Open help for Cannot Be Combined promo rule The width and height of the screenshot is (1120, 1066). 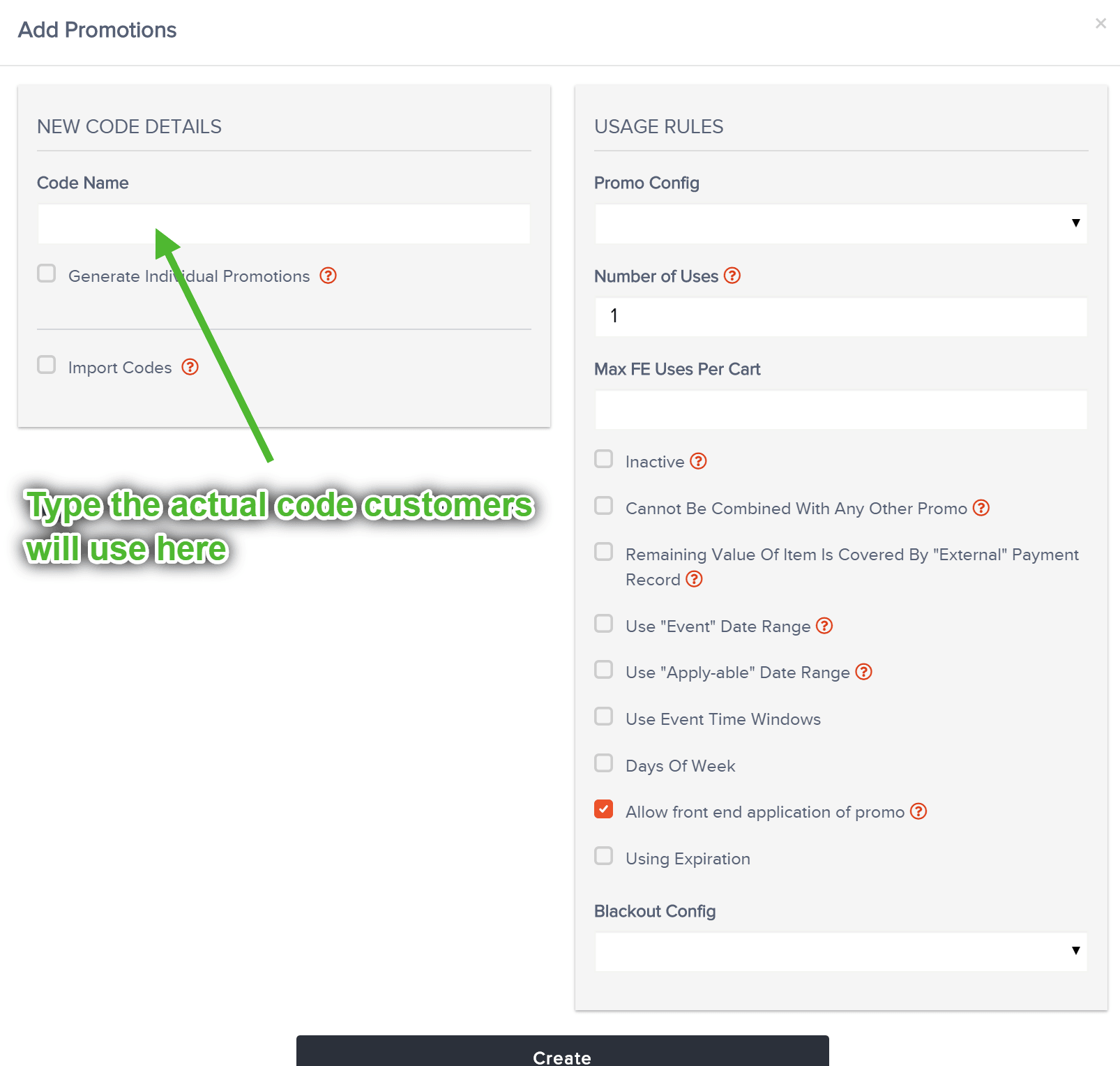pyautogui.click(x=981, y=508)
